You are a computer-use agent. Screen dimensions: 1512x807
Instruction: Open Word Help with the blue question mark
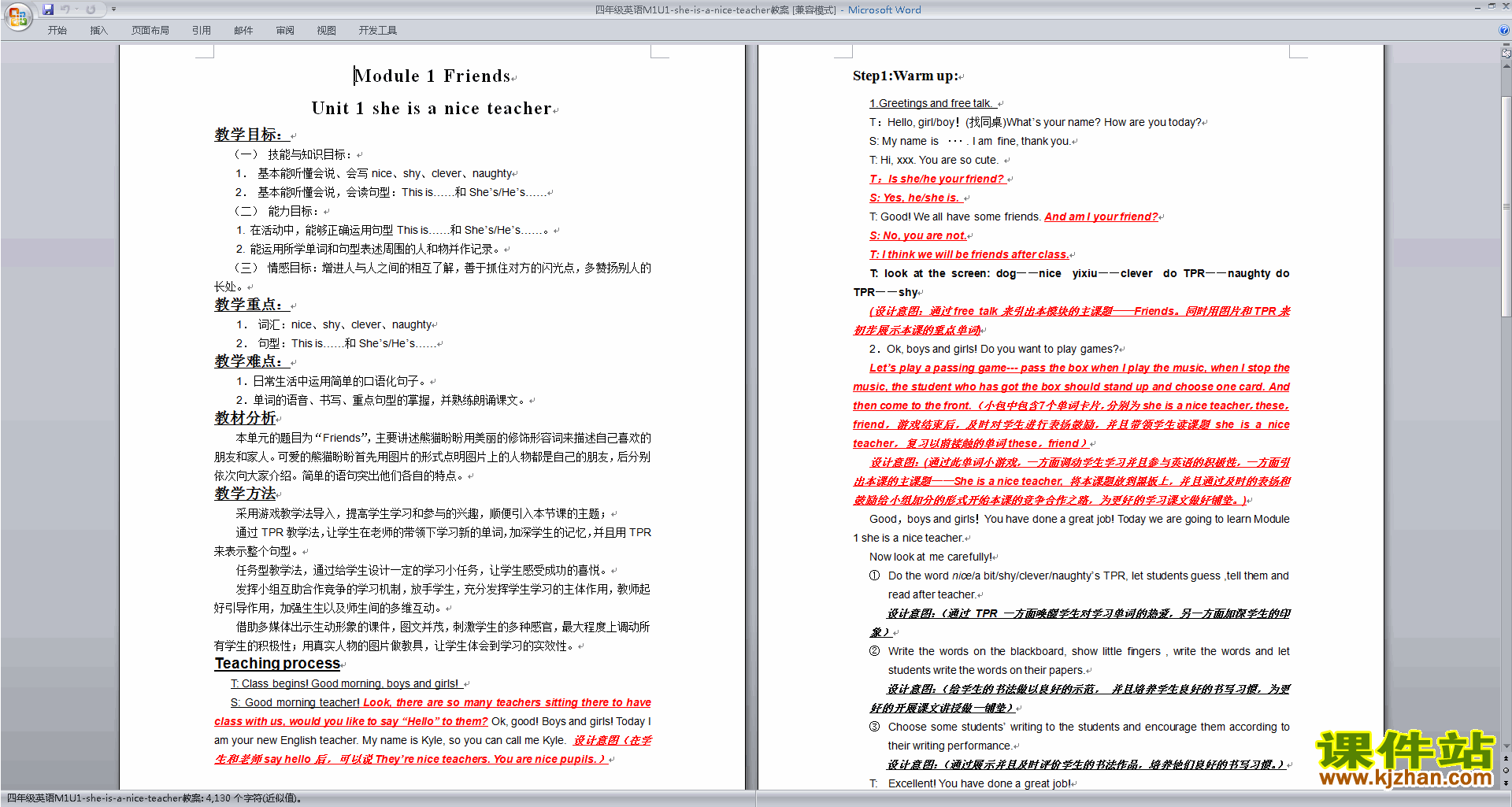tap(1504, 31)
